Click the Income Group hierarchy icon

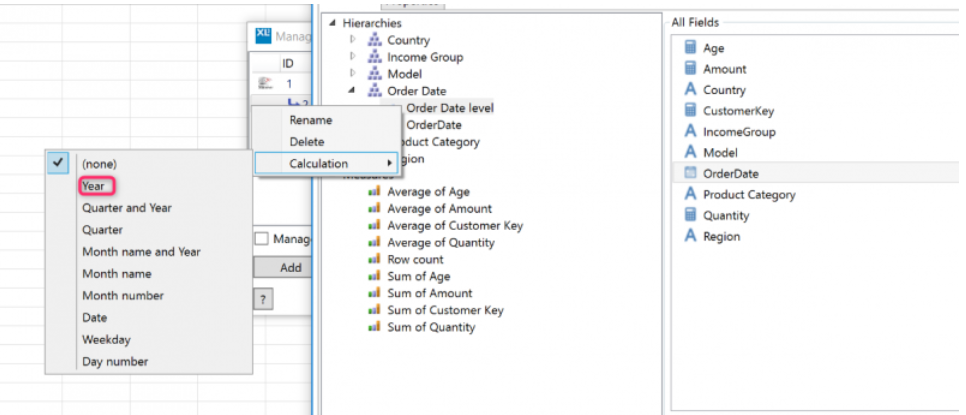[x=375, y=57]
